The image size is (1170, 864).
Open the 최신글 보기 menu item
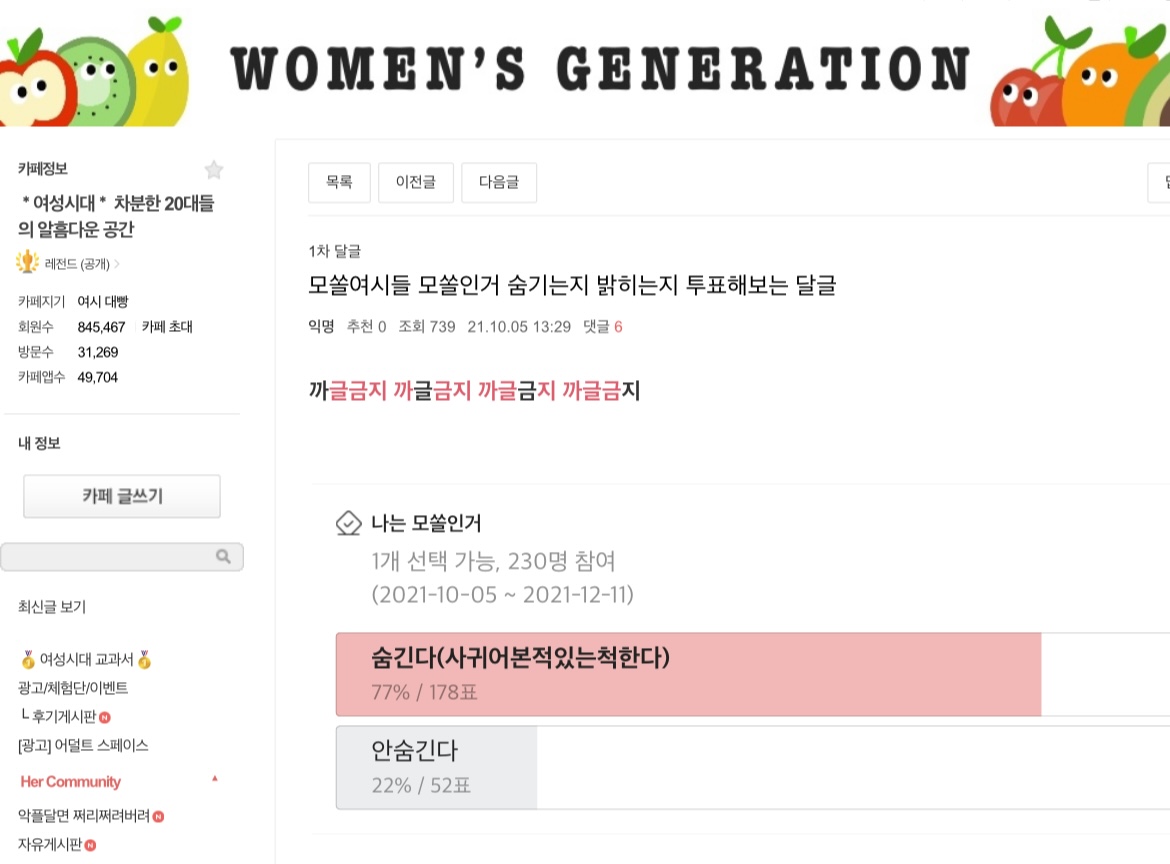click(52, 607)
